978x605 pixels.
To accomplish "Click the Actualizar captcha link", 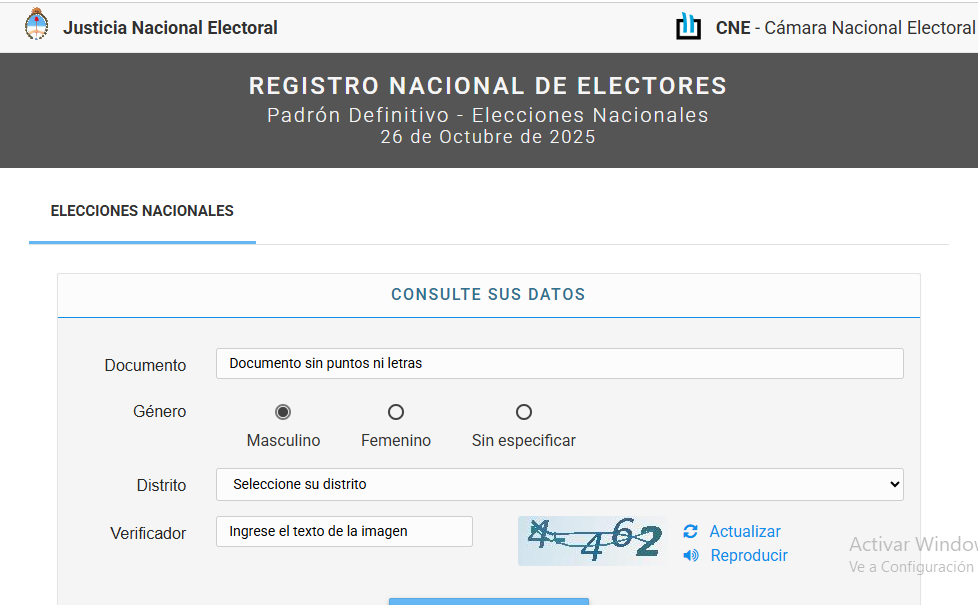I will [x=745, y=531].
